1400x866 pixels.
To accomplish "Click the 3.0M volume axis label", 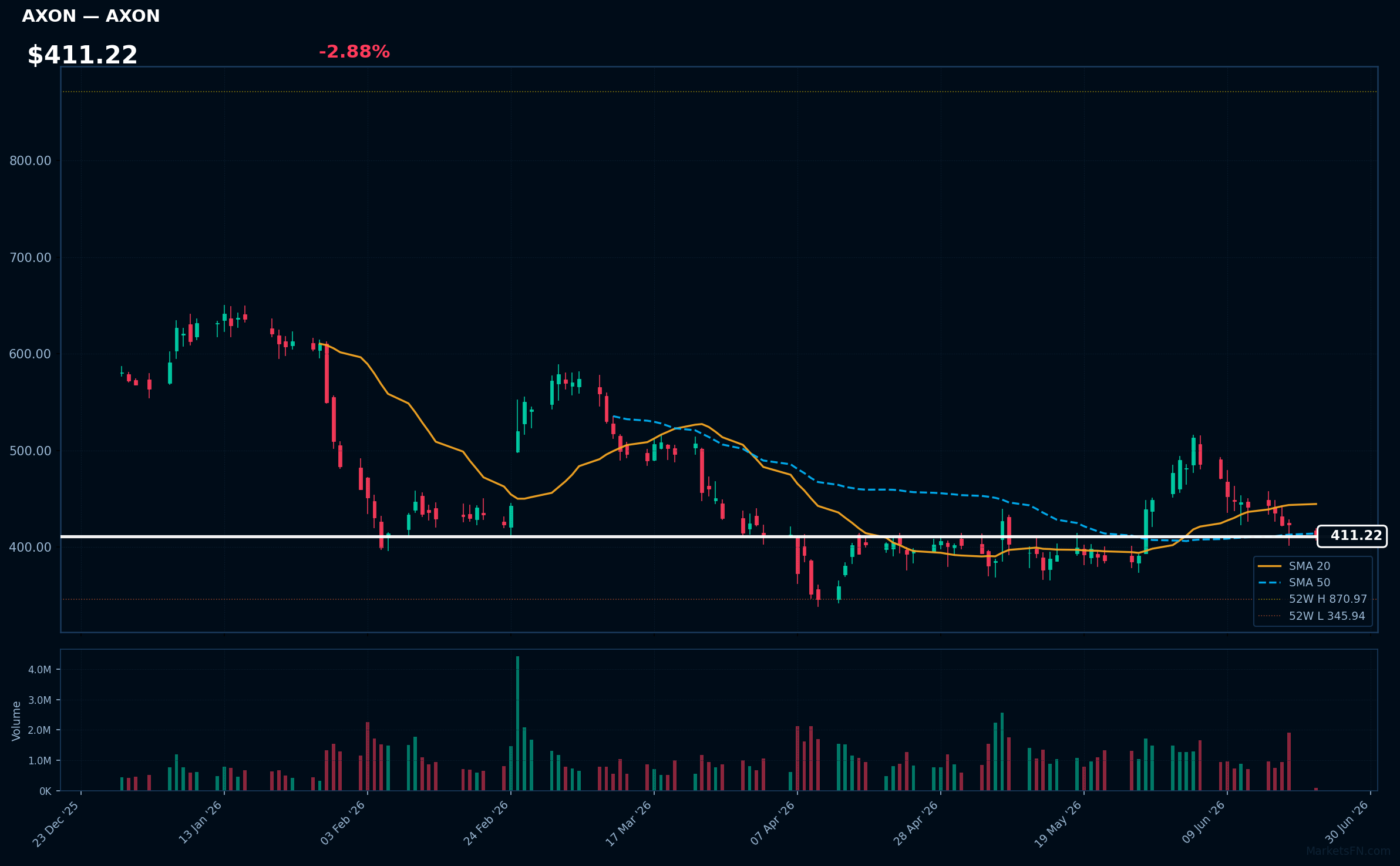I will pos(39,700).
